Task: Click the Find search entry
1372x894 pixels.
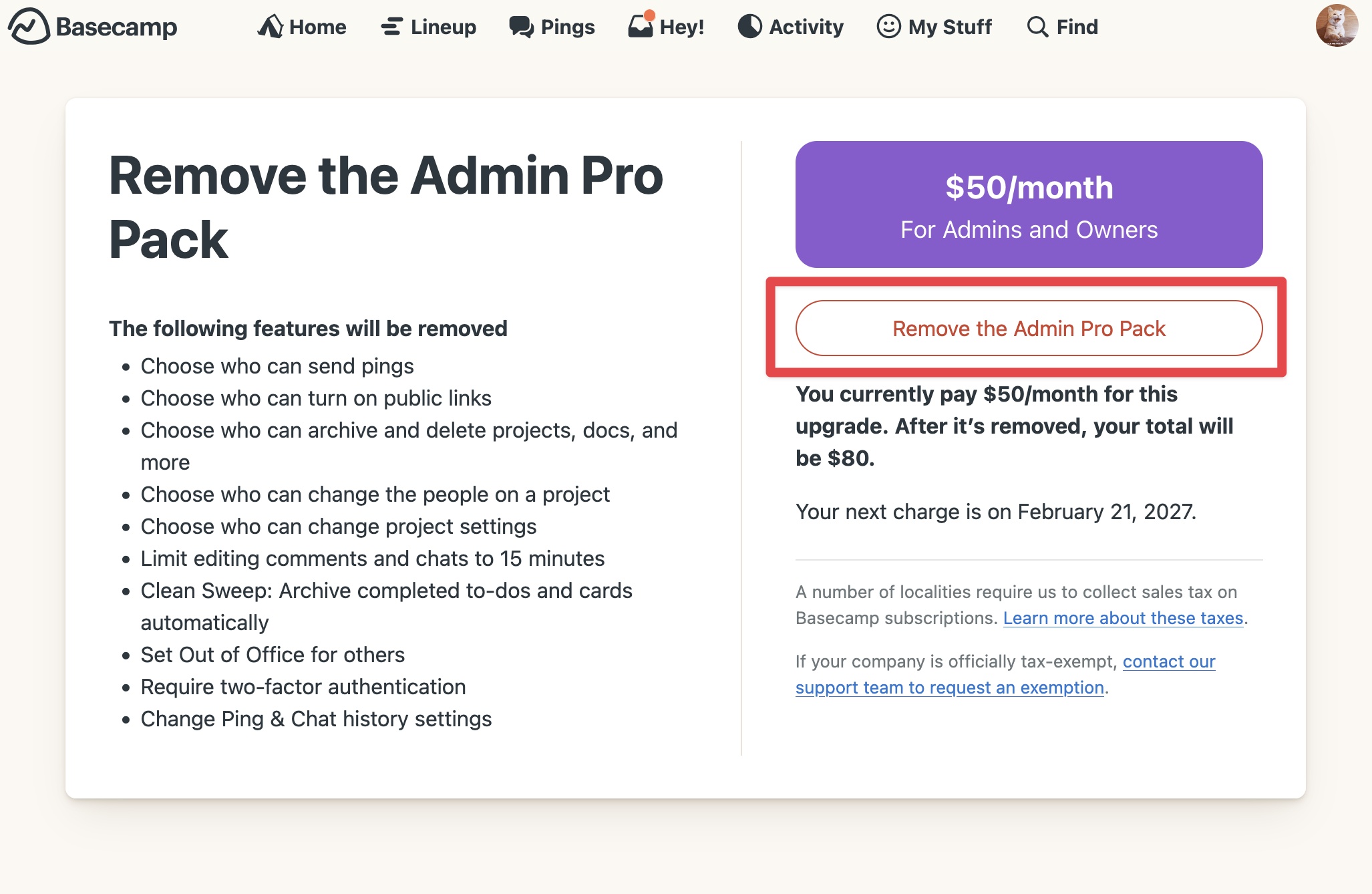Action: (x=1076, y=27)
